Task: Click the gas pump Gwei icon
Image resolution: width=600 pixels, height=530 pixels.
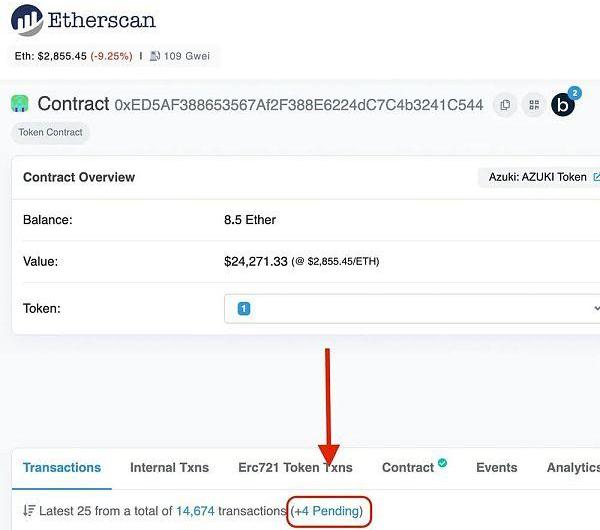Action: [x=155, y=56]
